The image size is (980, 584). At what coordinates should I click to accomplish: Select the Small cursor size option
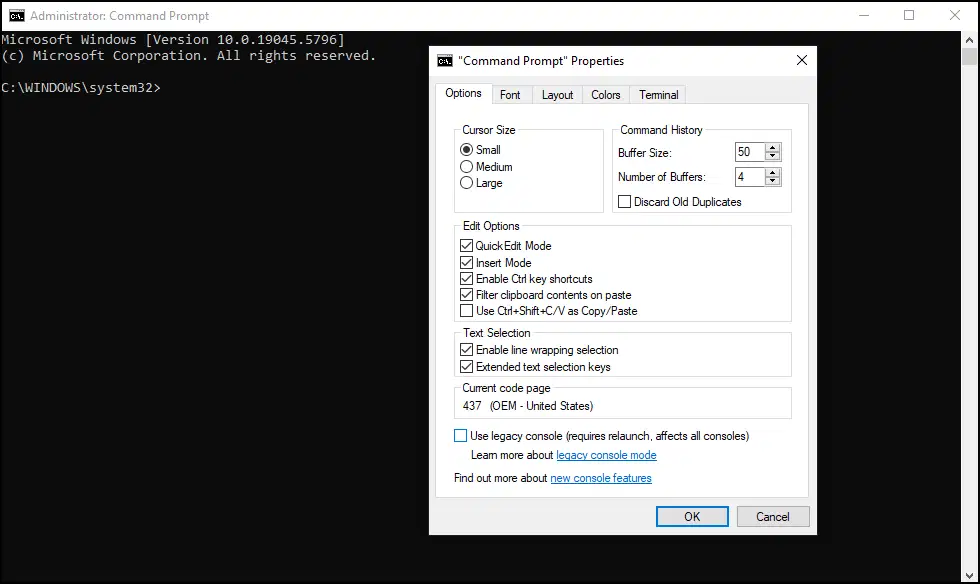click(x=466, y=150)
